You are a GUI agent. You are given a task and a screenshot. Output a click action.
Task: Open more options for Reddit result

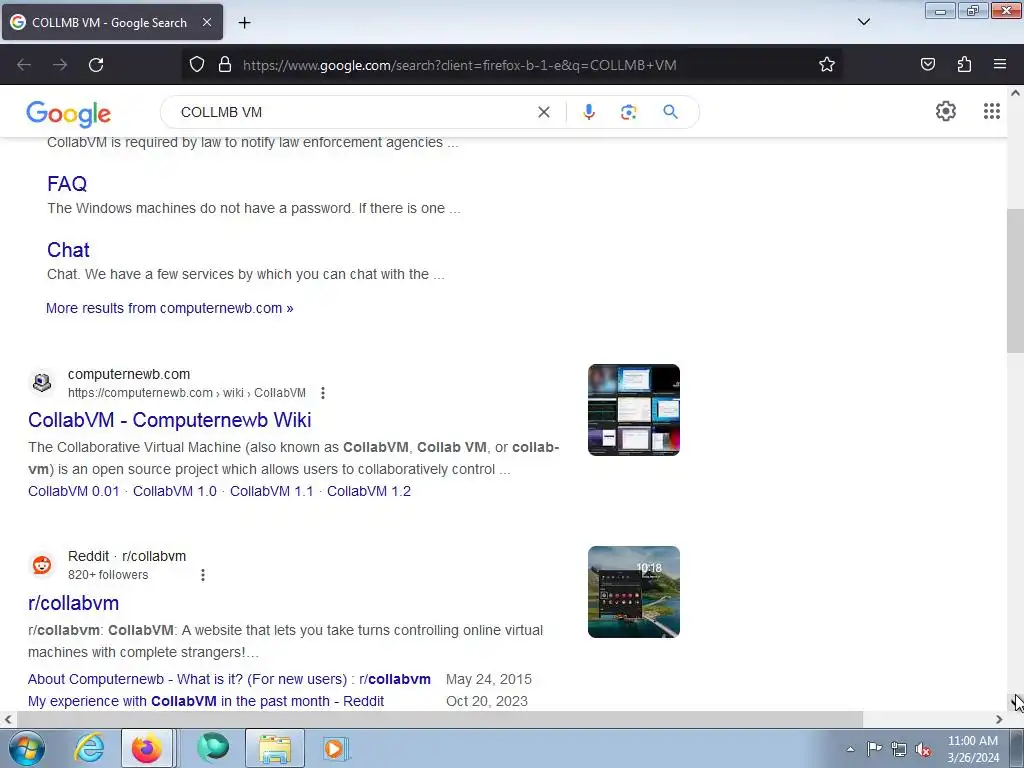click(x=202, y=575)
